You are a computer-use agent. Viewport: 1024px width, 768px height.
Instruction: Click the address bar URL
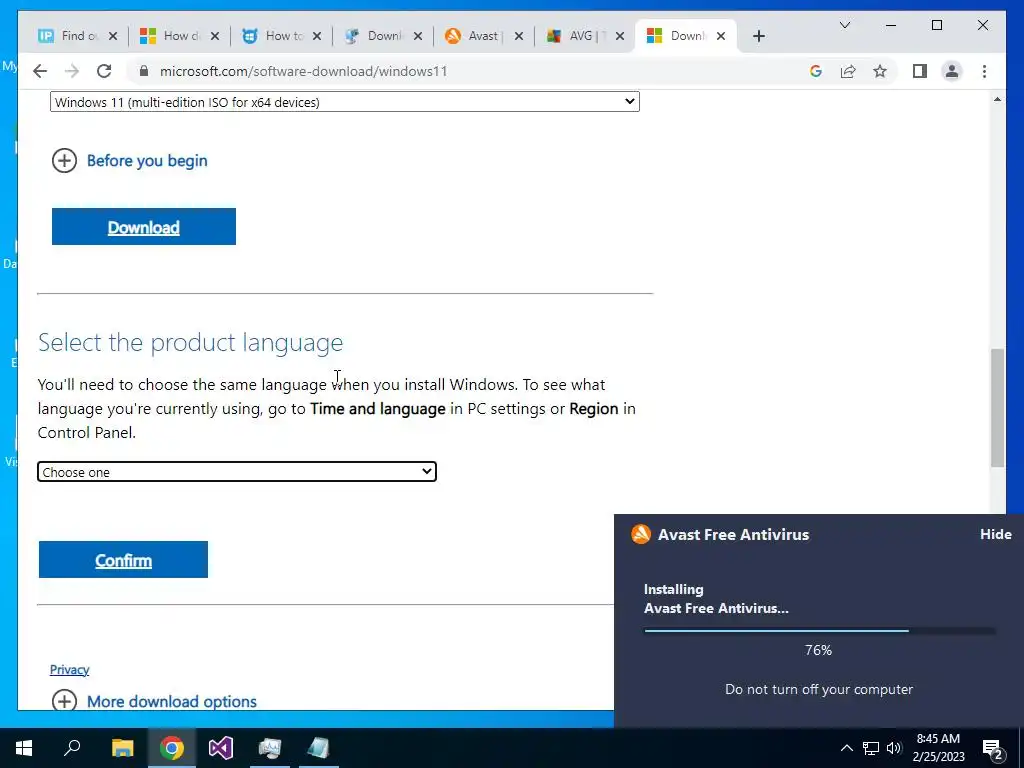303,71
